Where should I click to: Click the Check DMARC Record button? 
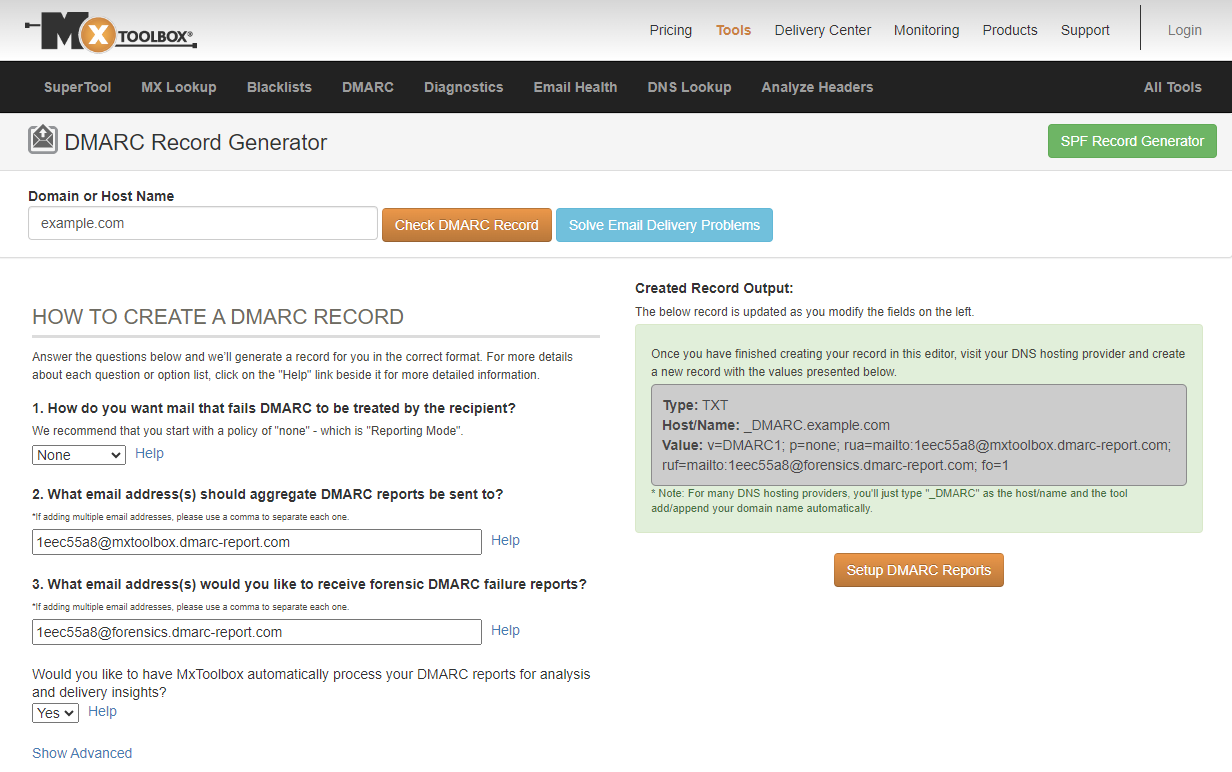coord(467,225)
